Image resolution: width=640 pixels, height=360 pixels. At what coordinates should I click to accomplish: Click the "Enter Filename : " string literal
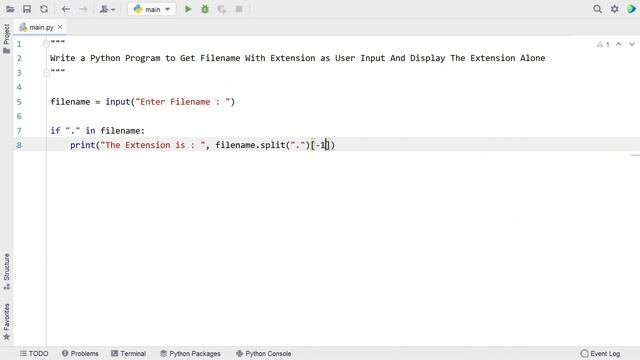(x=183, y=102)
